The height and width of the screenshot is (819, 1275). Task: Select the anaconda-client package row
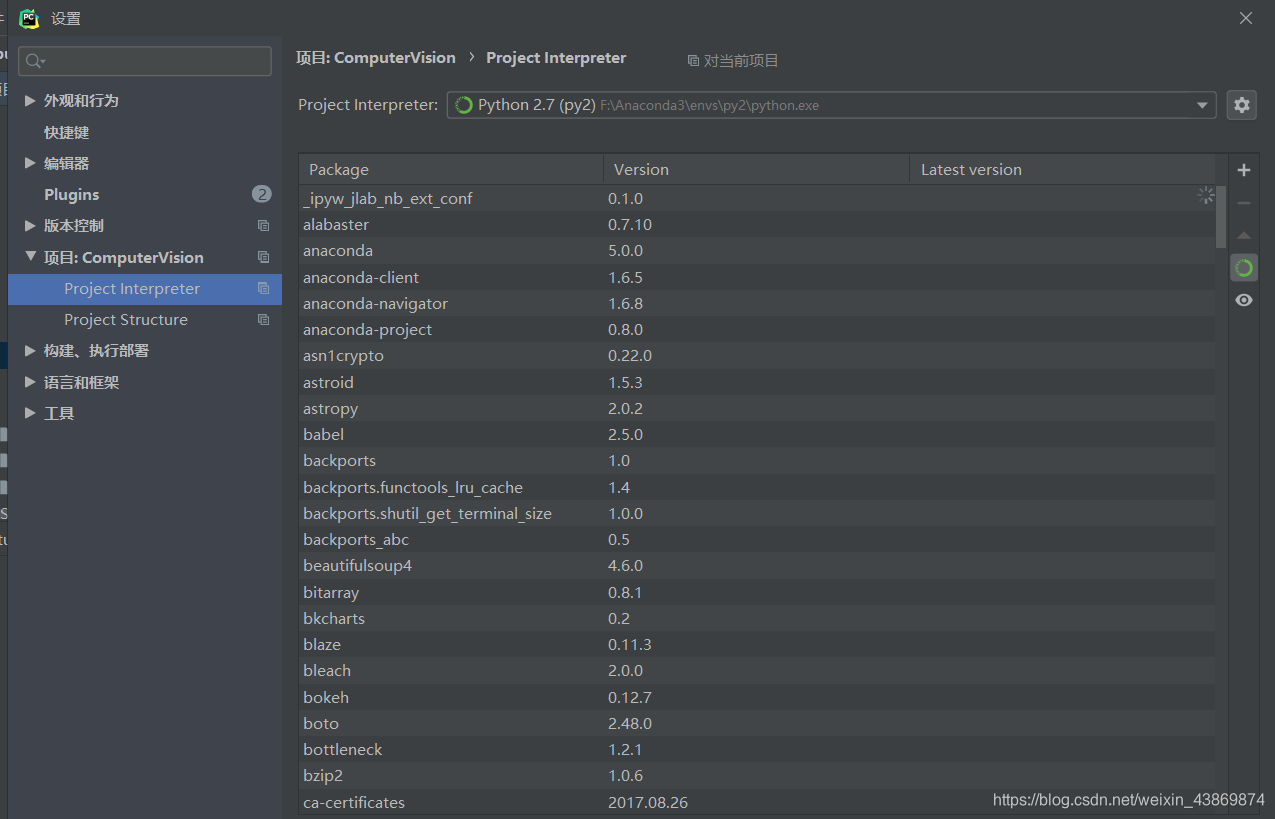coord(757,277)
